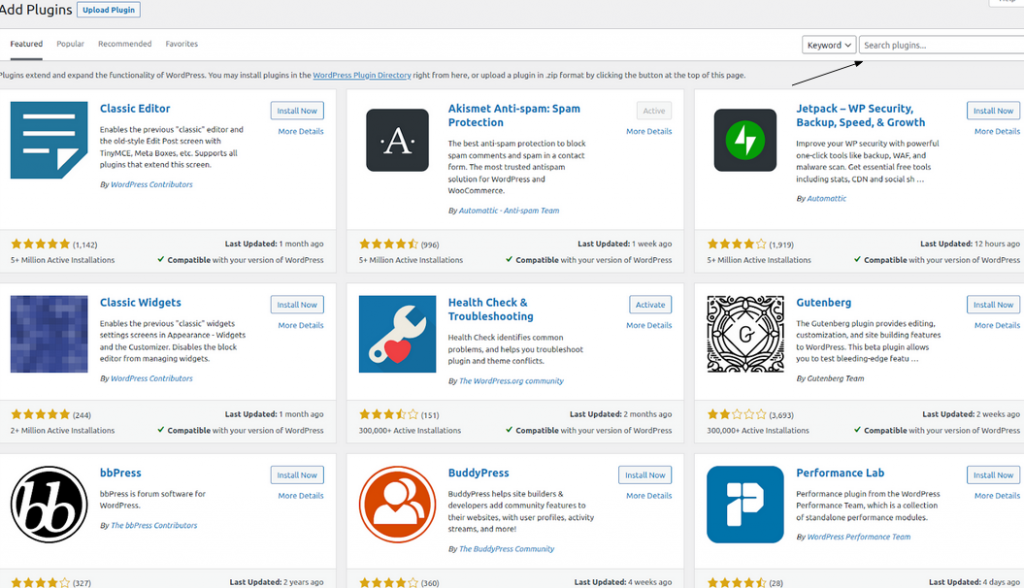Click the BuddyPress plugin logo
The height and width of the screenshot is (588, 1024).
[x=397, y=504]
